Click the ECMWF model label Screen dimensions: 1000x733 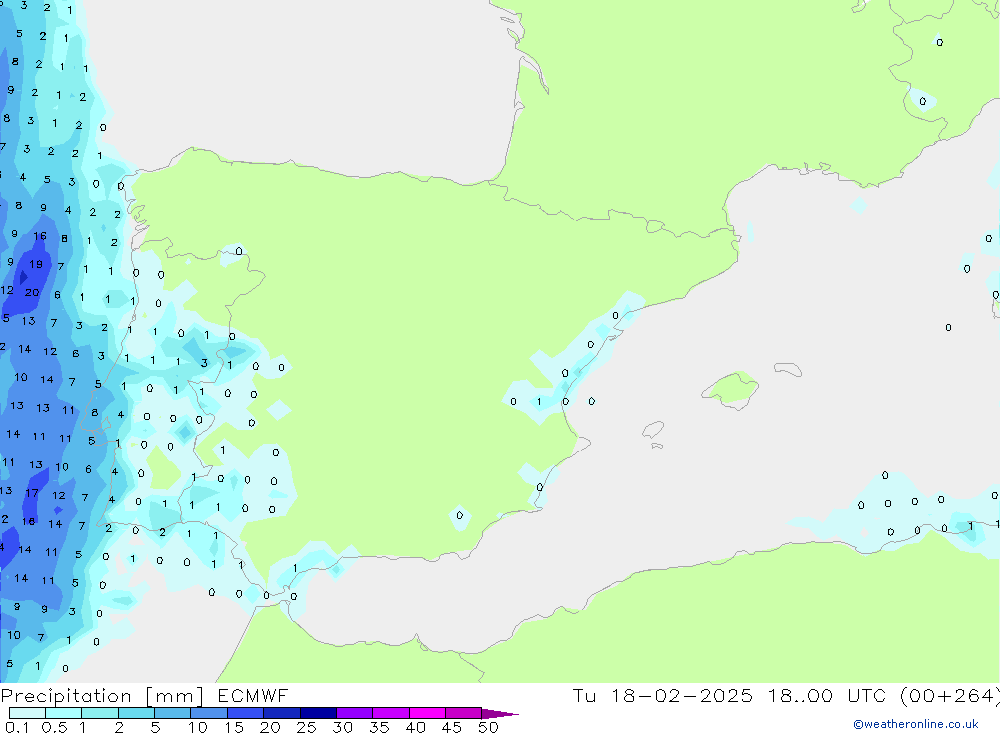point(253,695)
